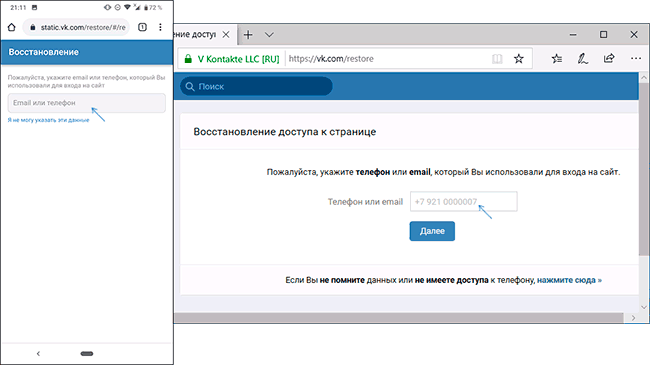Tap the Android home pill
650x365 pixels.
tap(87, 353)
